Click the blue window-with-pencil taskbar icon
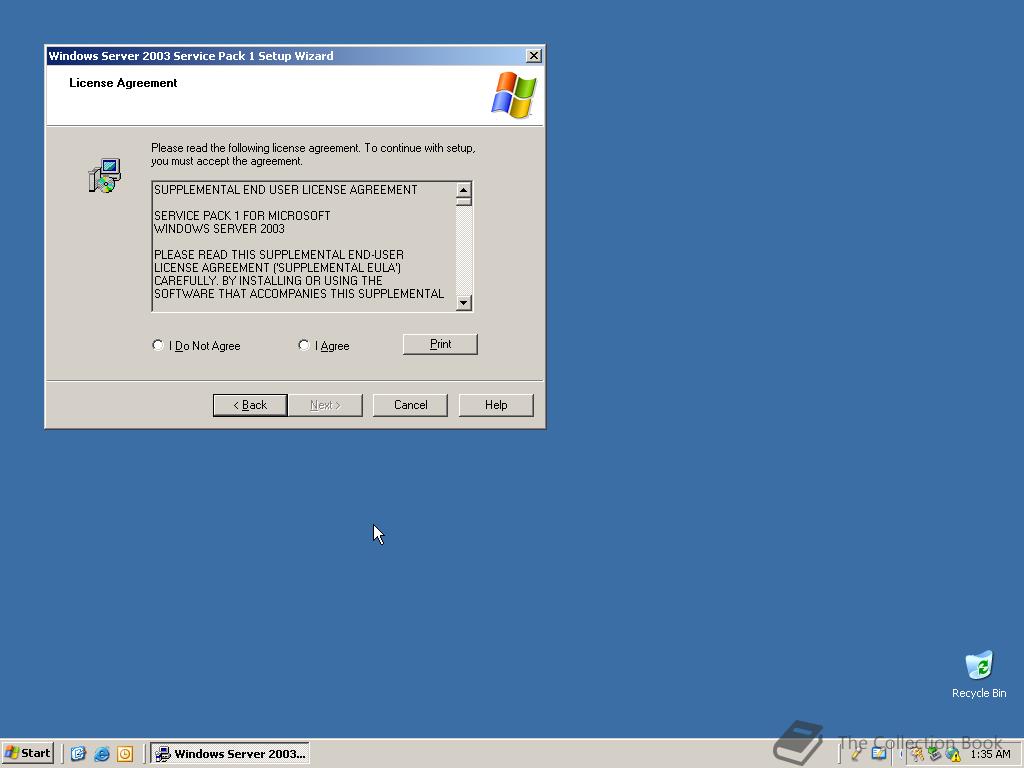This screenshot has width=1024, height=768. point(878,754)
